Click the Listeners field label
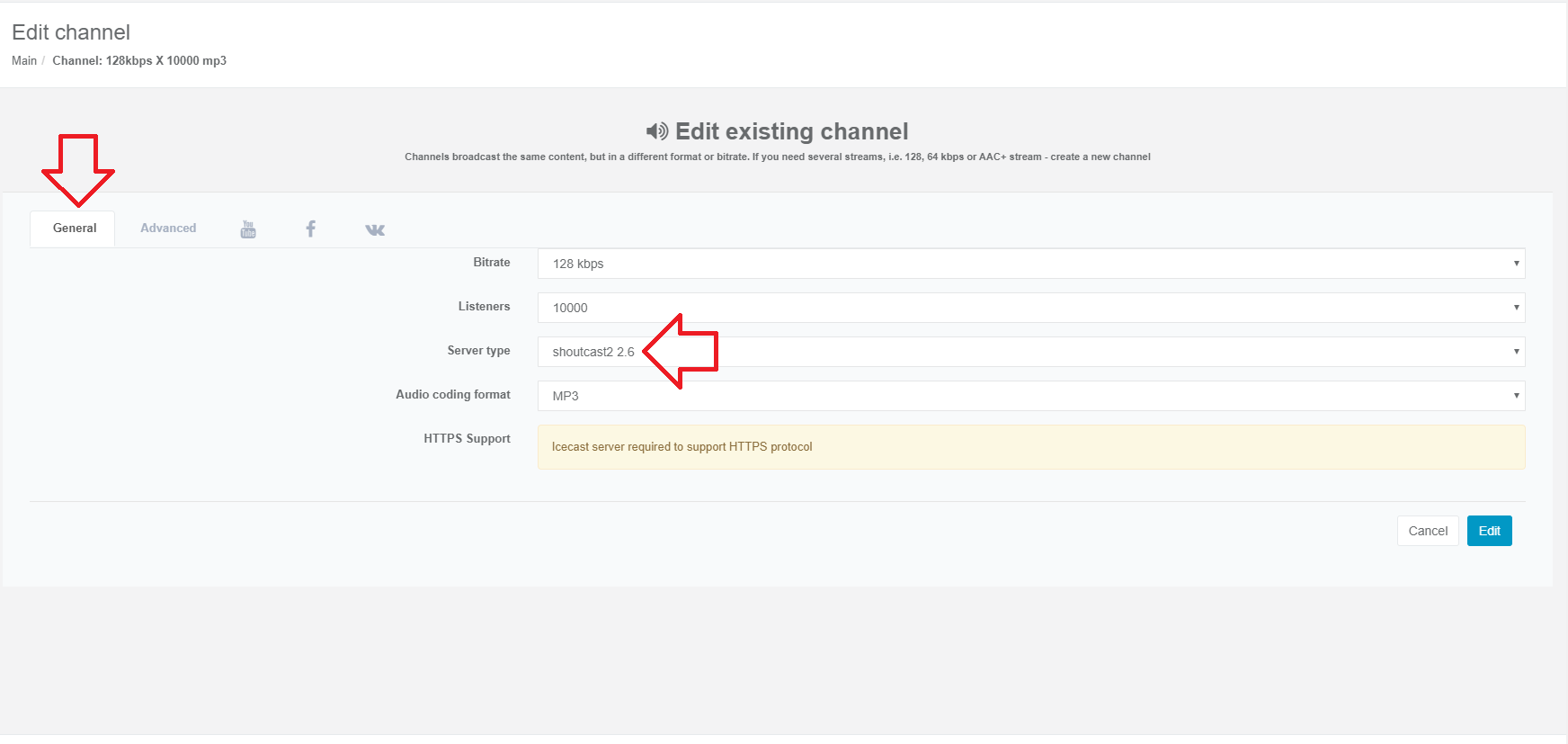This screenshot has height=744, width=1568. (484, 307)
